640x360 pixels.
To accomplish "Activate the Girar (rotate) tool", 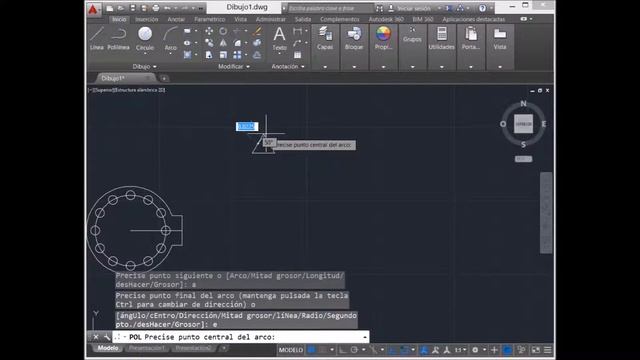I will (223, 31).
